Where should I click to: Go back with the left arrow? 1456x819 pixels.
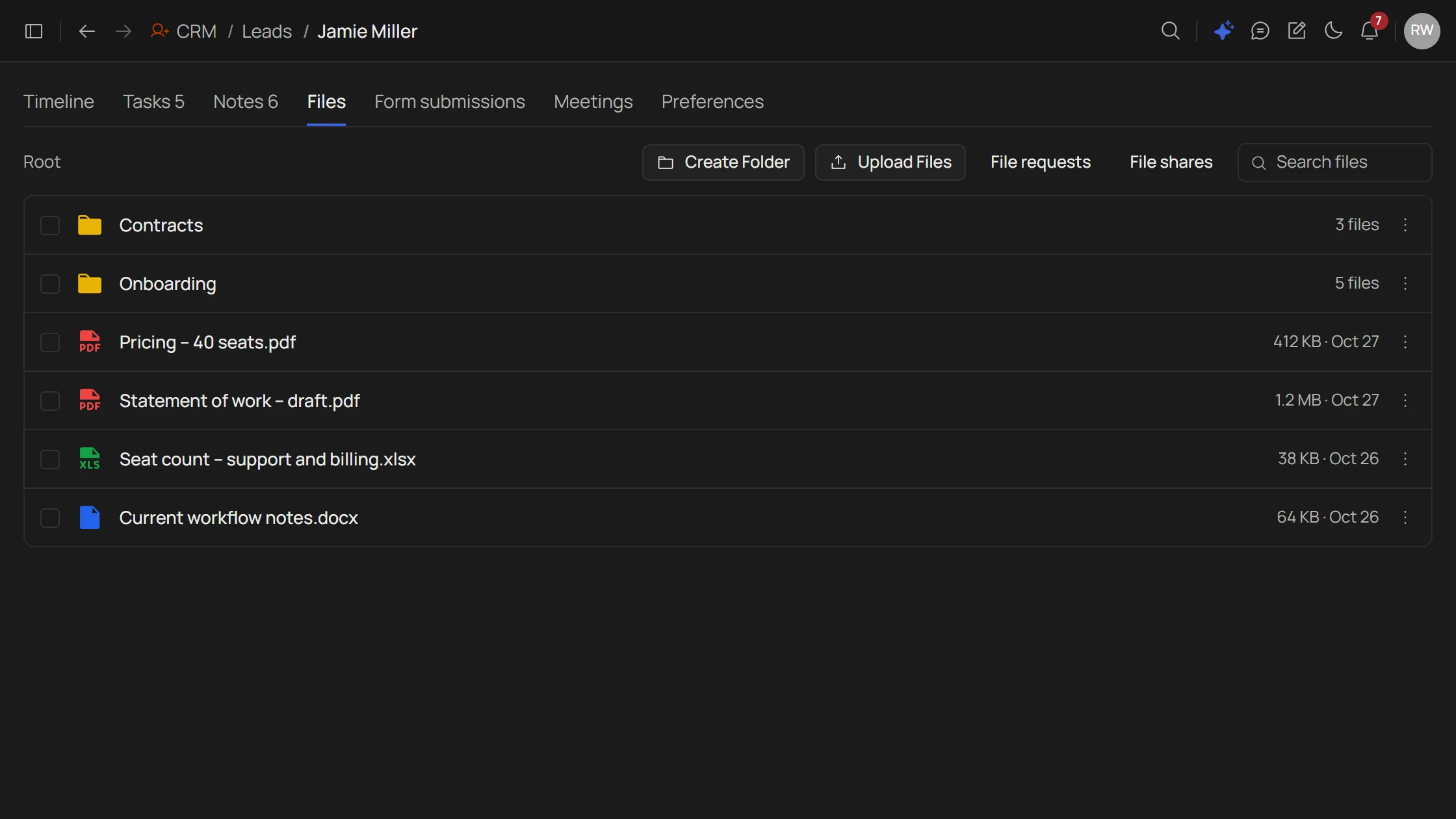(x=87, y=31)
